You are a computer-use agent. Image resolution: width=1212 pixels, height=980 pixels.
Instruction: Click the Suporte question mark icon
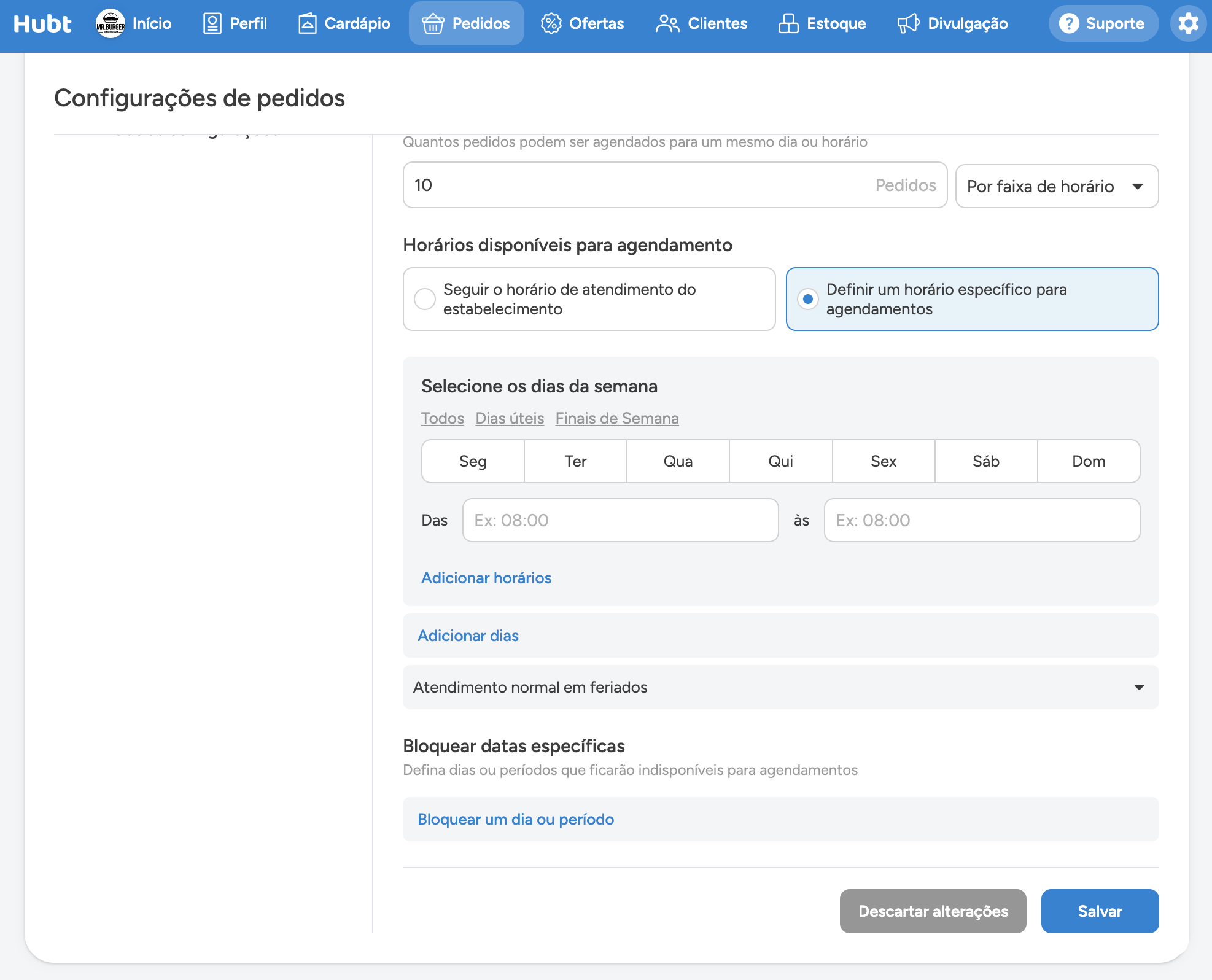point(1069,23)
